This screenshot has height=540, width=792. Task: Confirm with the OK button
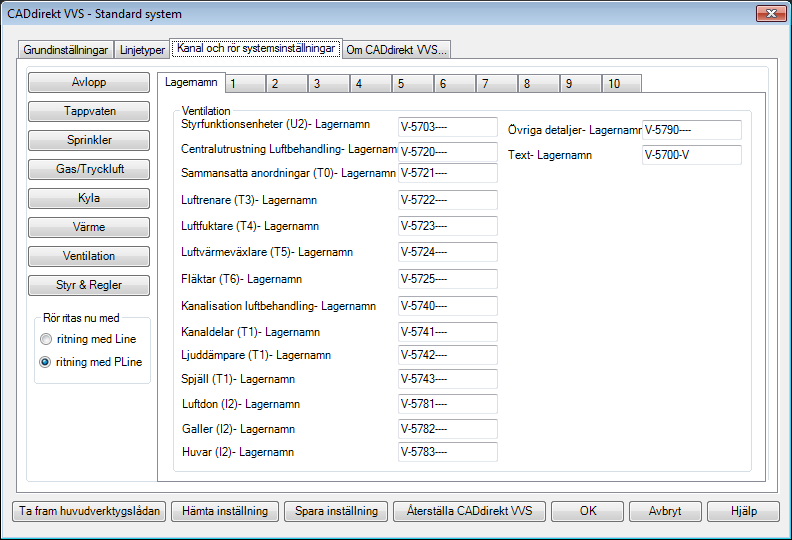588,511
